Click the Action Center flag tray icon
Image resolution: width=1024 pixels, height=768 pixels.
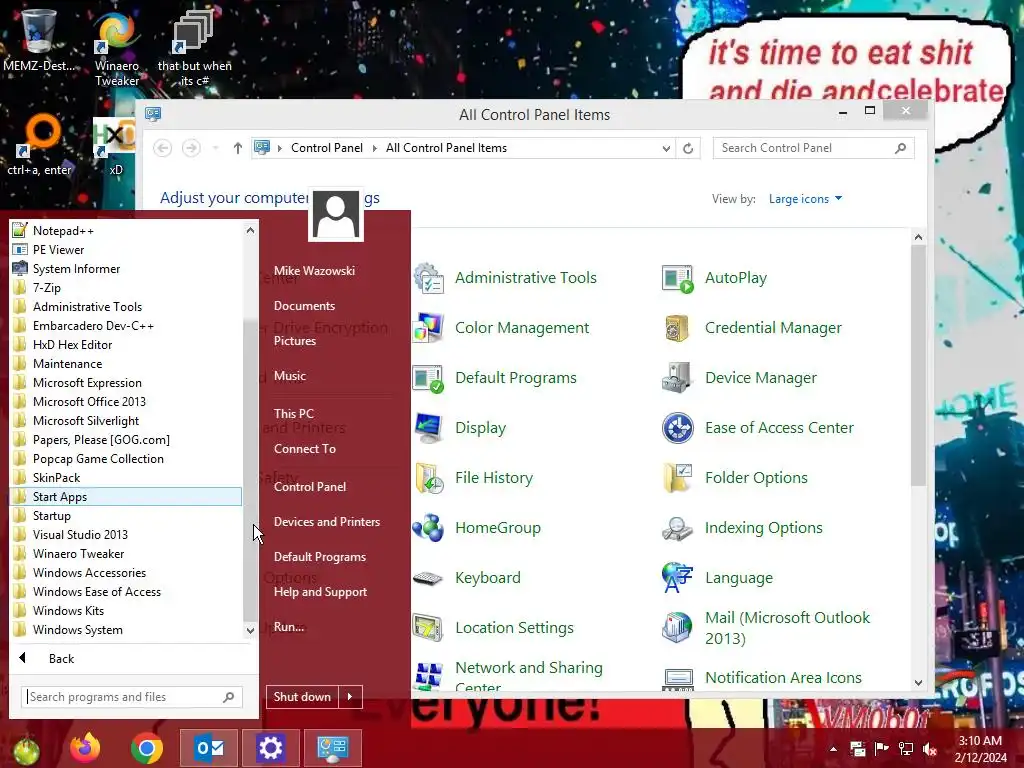[x=881, y=748]
